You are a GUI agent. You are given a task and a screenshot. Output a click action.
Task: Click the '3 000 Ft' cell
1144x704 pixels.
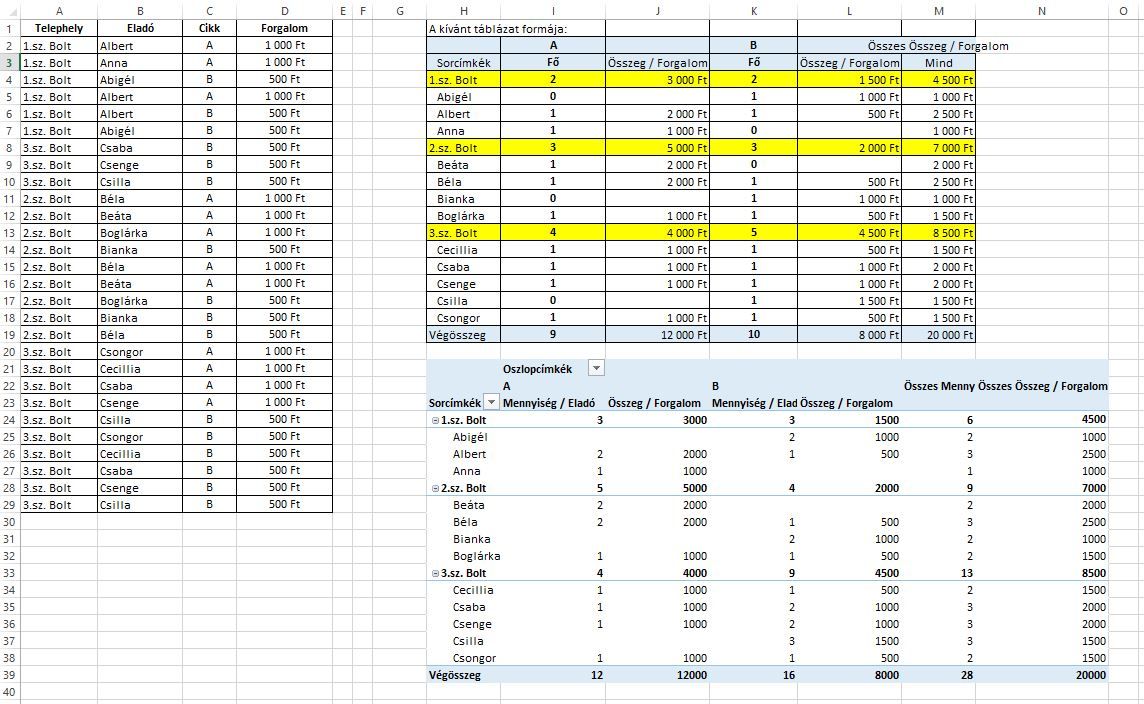[657, 80]
